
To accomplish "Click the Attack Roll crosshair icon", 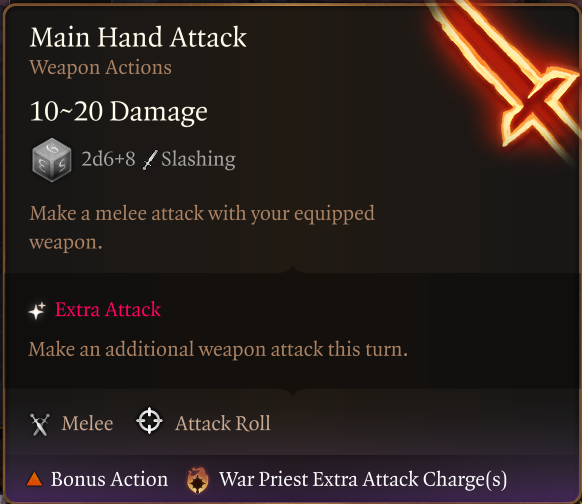I will coord(149,421).
